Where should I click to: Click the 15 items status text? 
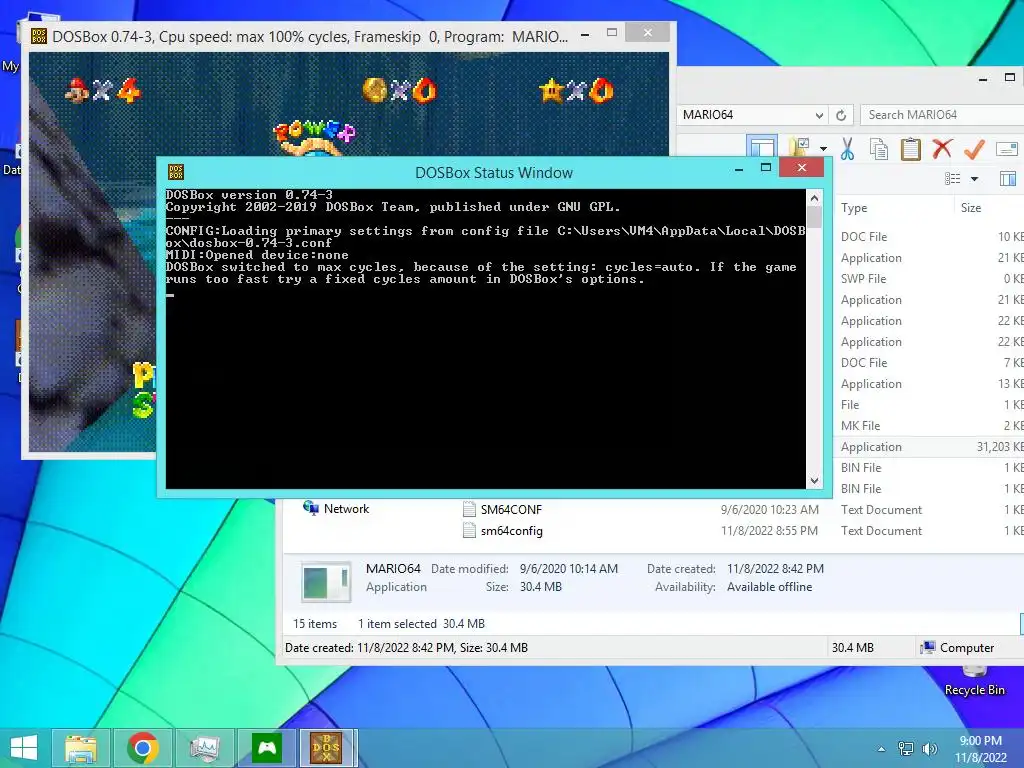click(x=315, y=624)
